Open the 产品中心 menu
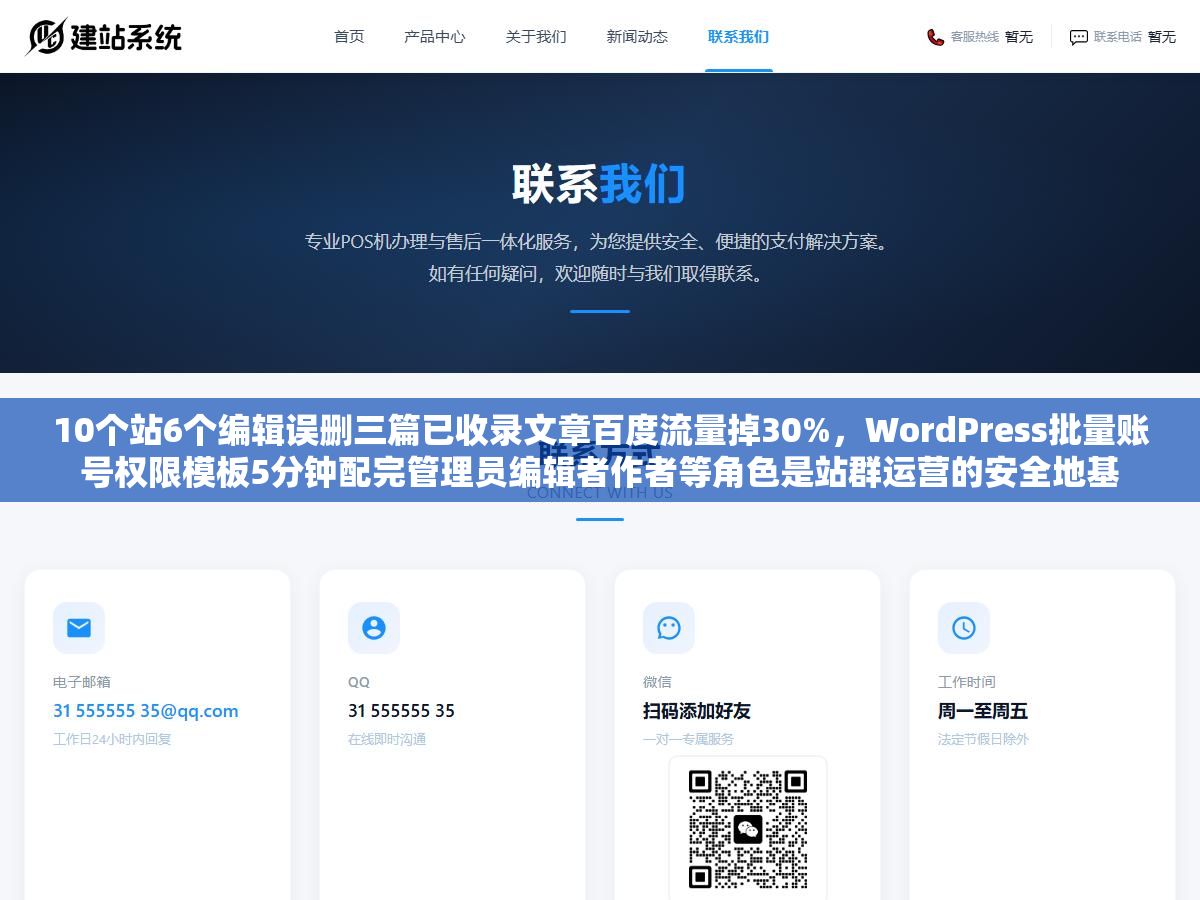 pos(434,36)
